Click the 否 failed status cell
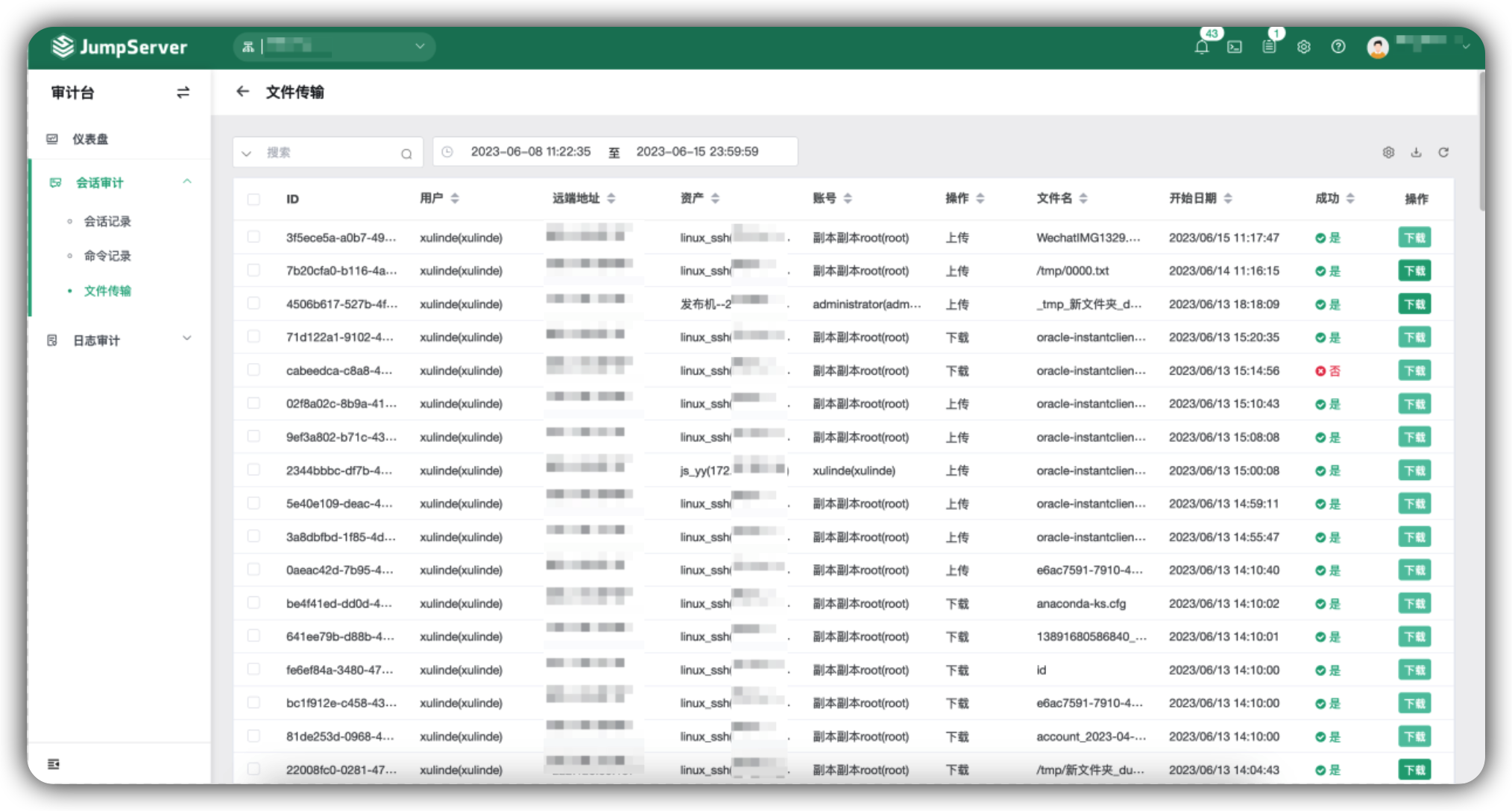1512x811 pixels. (1327, 370)
